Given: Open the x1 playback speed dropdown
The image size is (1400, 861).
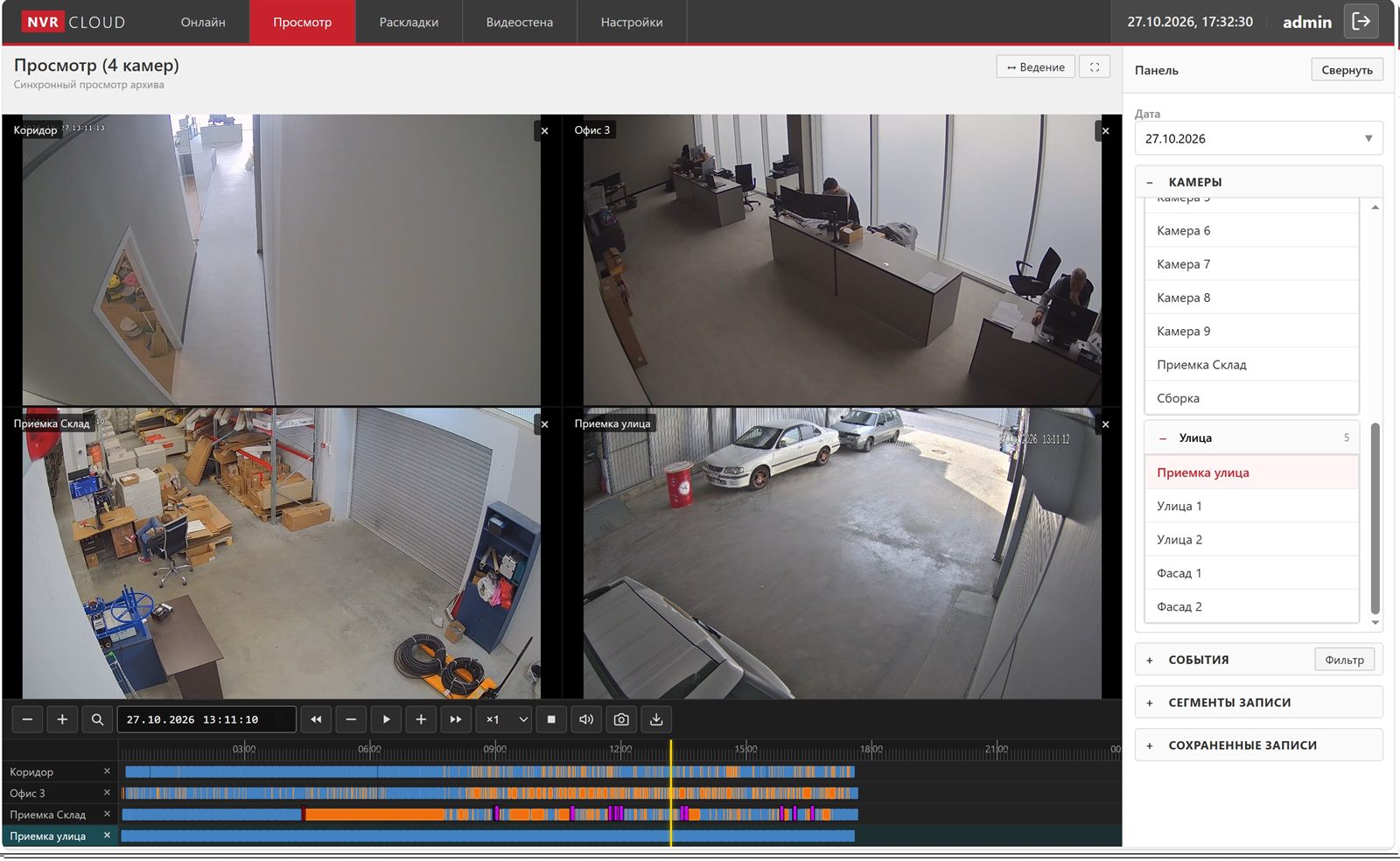Looking at the screenshot, I should (x=506, y=719).
